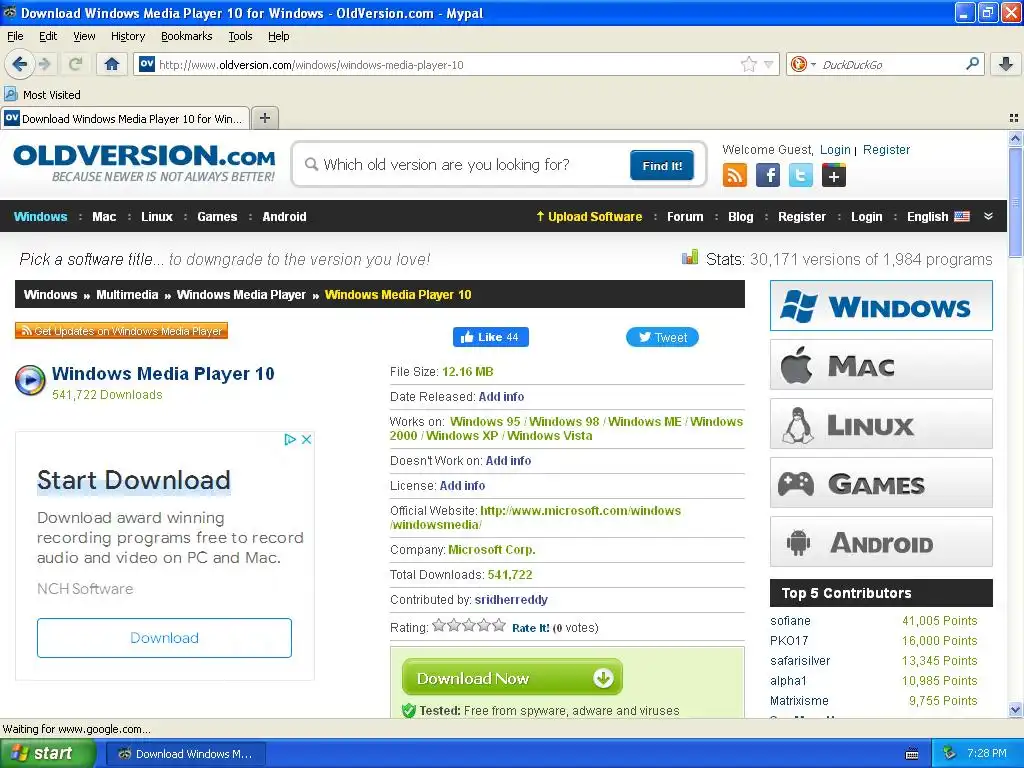Select the Games platform banner
This screenshot has height=768, width=1024.
click(x=881, y=483)
